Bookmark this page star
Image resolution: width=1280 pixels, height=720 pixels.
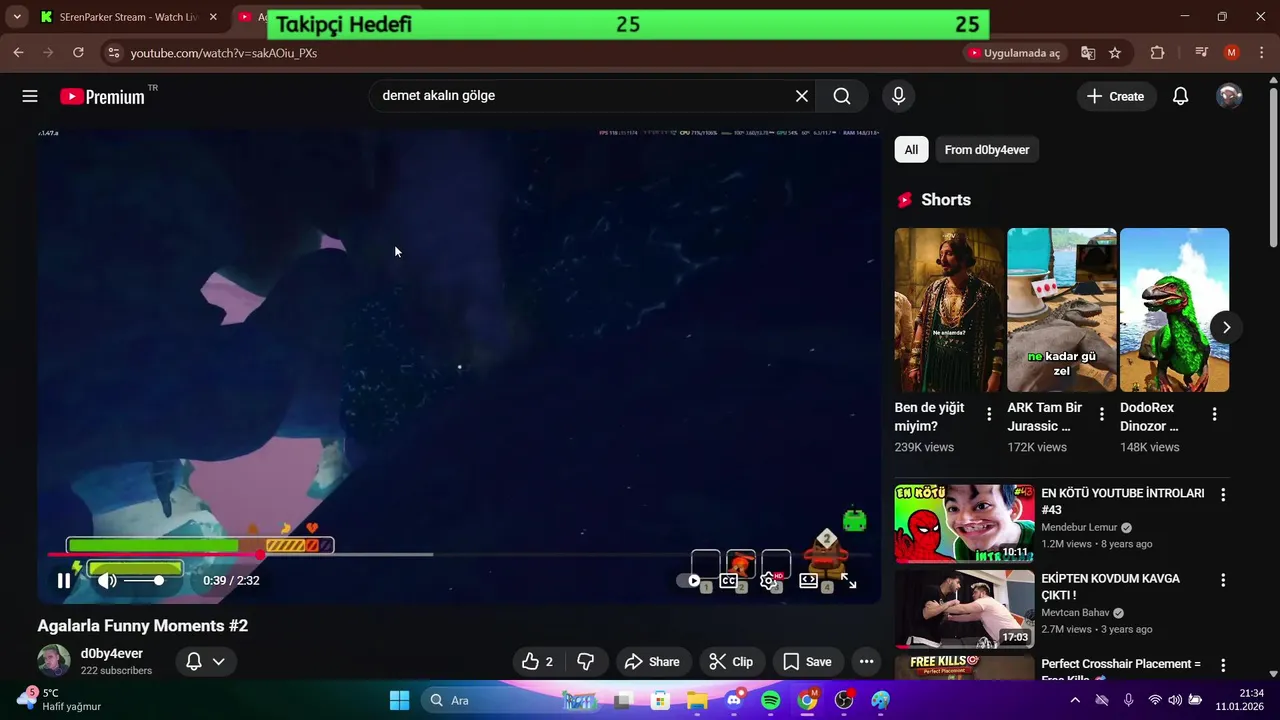pyautogui.click(x=1115, y=53)
